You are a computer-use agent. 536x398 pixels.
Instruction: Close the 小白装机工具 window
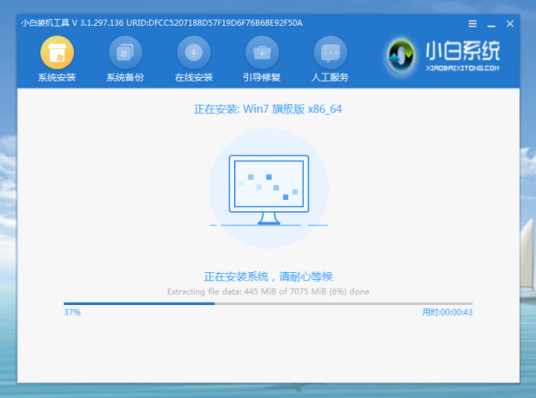tap(510, 24)
